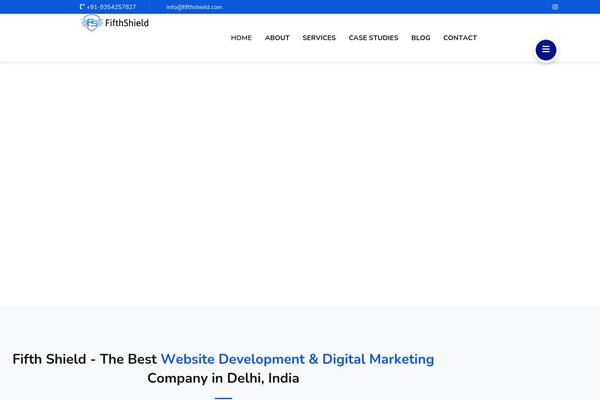
Task: Click the 'Company in Delhi, India' heading text
Action: pyautogui.click(x=223, y=378)
